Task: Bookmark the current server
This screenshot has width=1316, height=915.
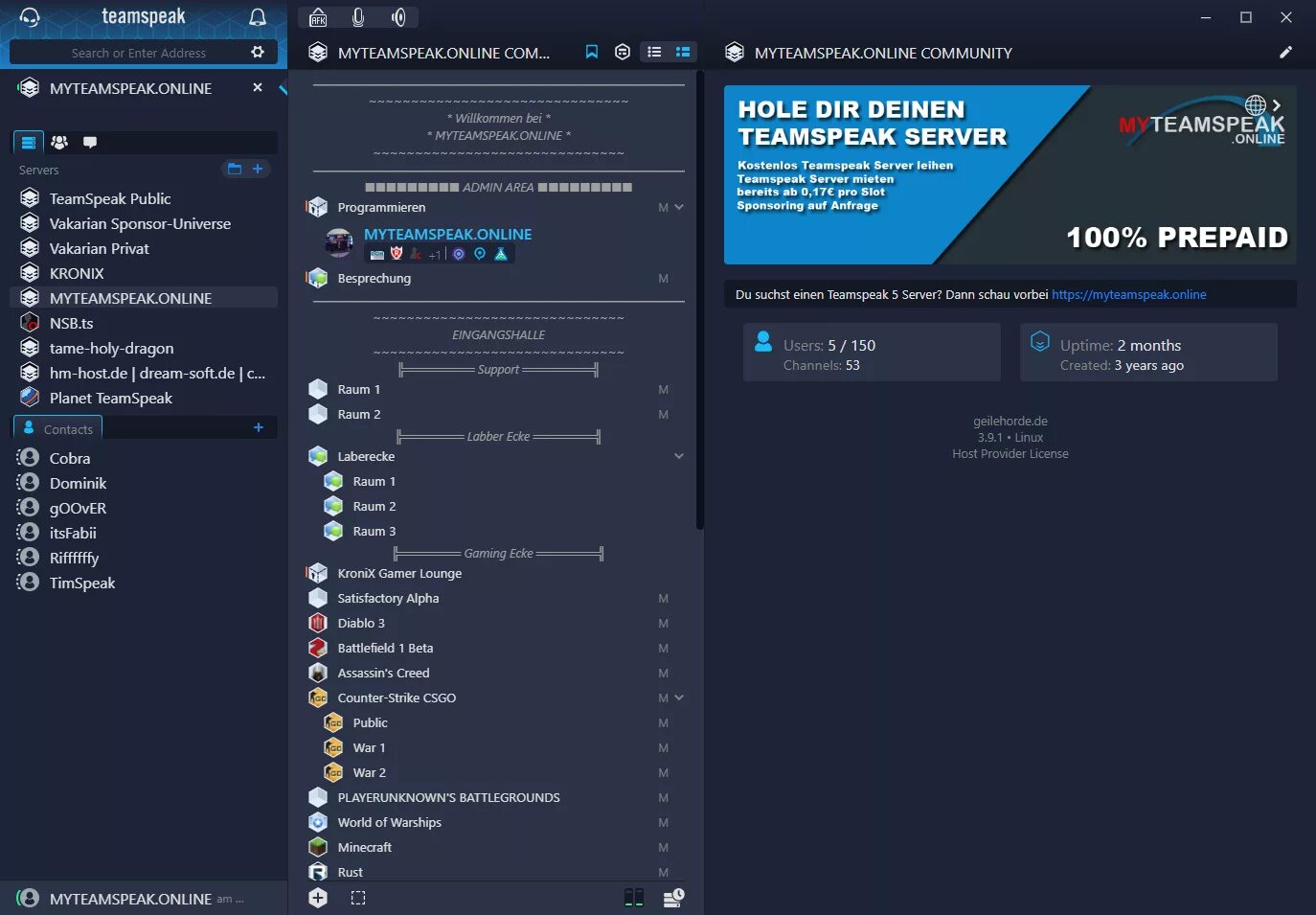Action: pos(592,52)
